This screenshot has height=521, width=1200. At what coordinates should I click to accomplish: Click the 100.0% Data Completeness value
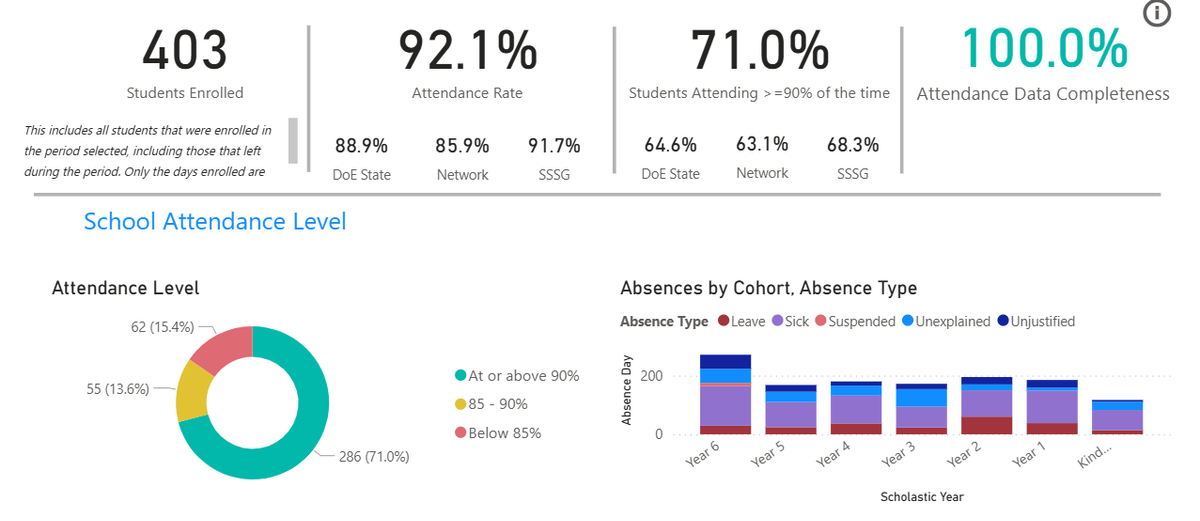point(1044,48)
